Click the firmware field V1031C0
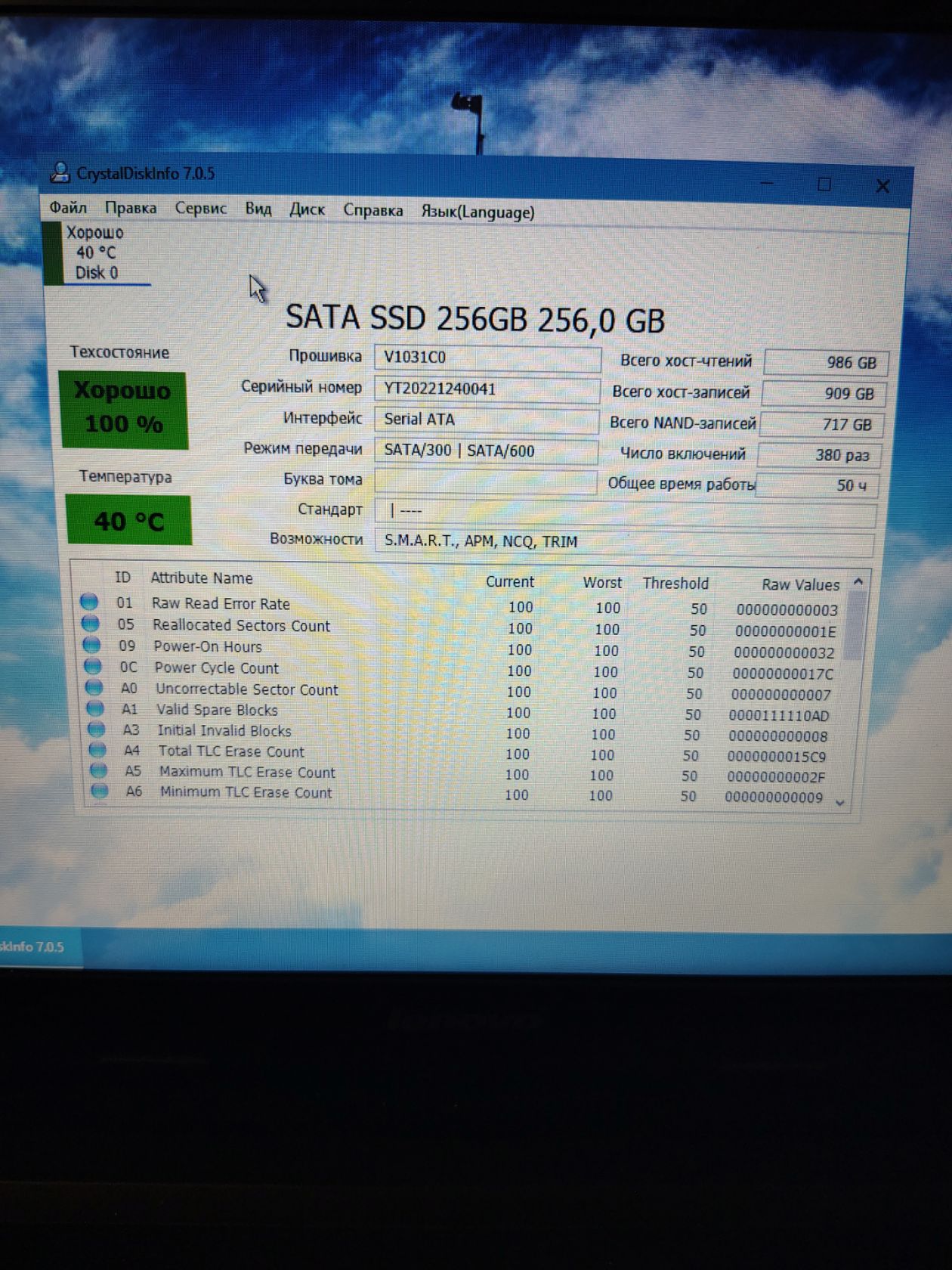Image resolution: width=952 pixels, height=1270 pixels. 487,358
